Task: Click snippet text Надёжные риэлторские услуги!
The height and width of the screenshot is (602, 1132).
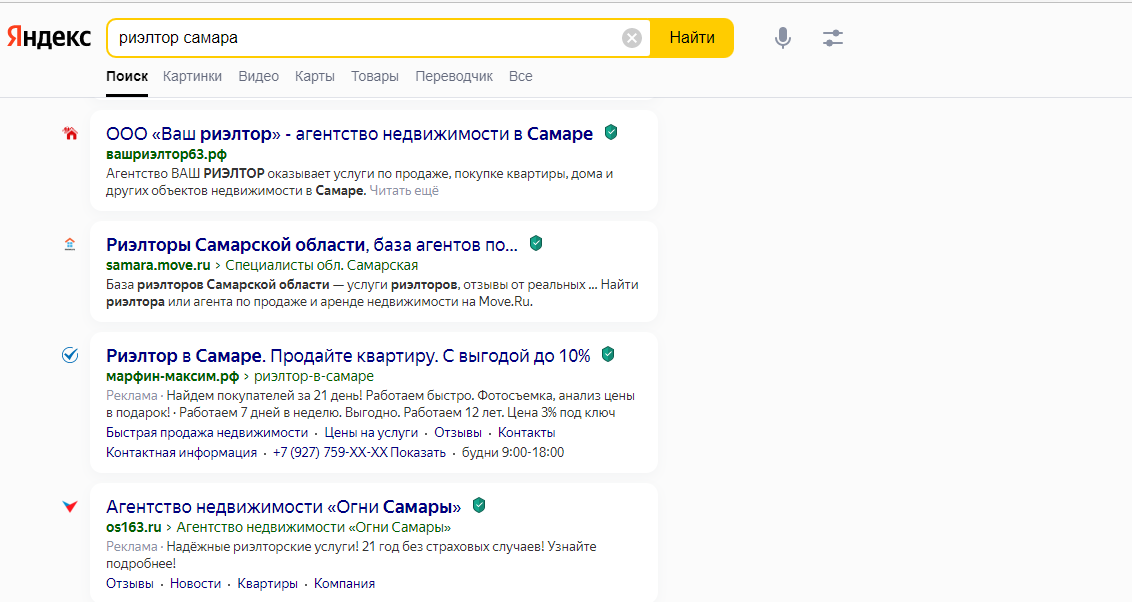Action: (x=263, y=546)
